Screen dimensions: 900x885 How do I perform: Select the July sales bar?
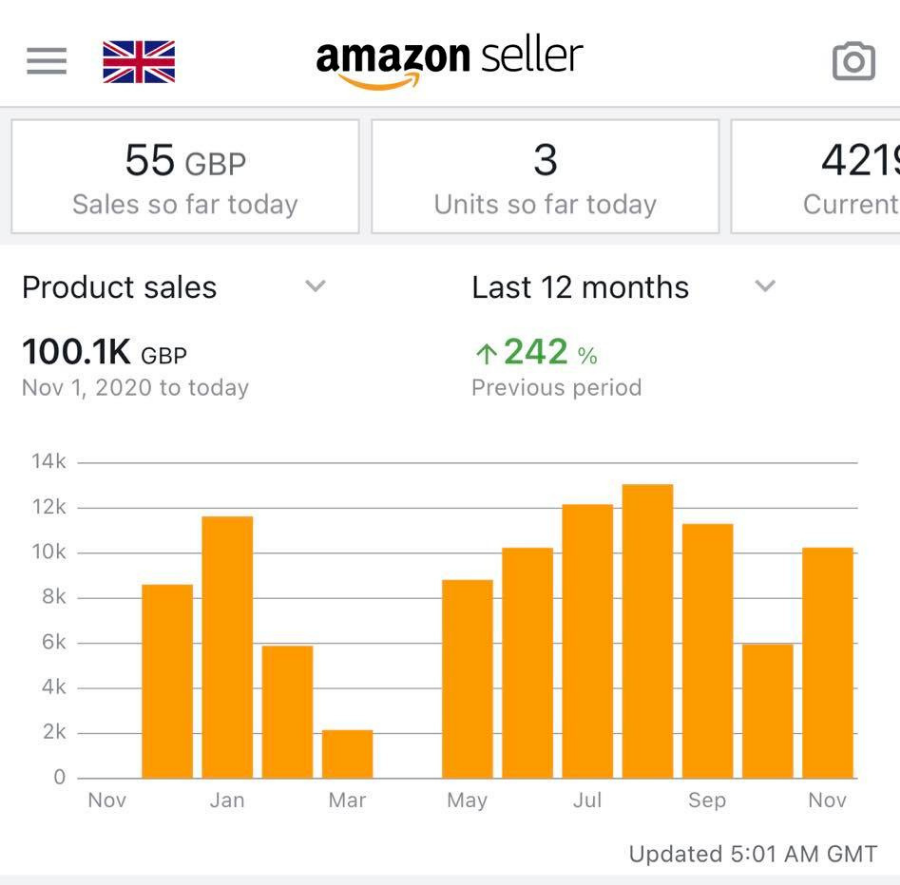point(587,641)
